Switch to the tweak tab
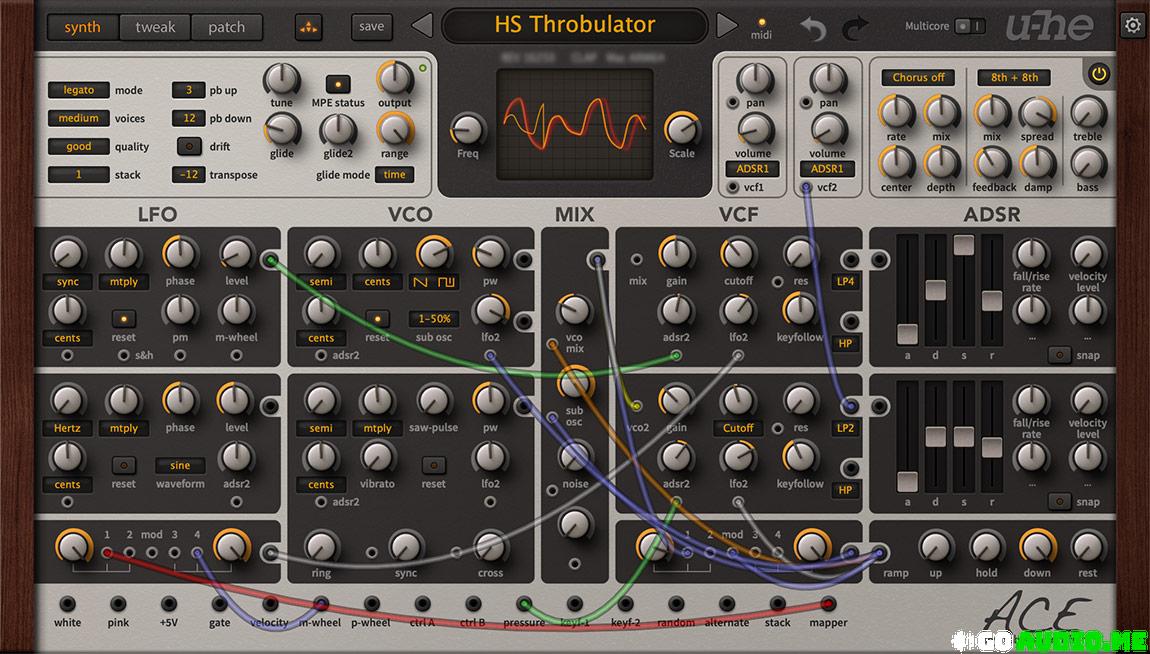This screenshot has width=1150, height=654. (x=154, y=27)
